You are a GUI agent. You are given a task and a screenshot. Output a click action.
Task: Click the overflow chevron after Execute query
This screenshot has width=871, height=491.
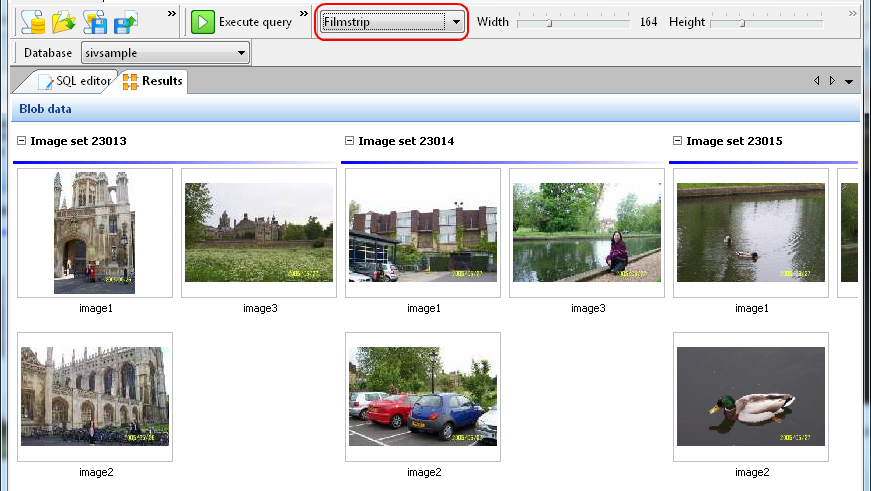tap(305, 15)
